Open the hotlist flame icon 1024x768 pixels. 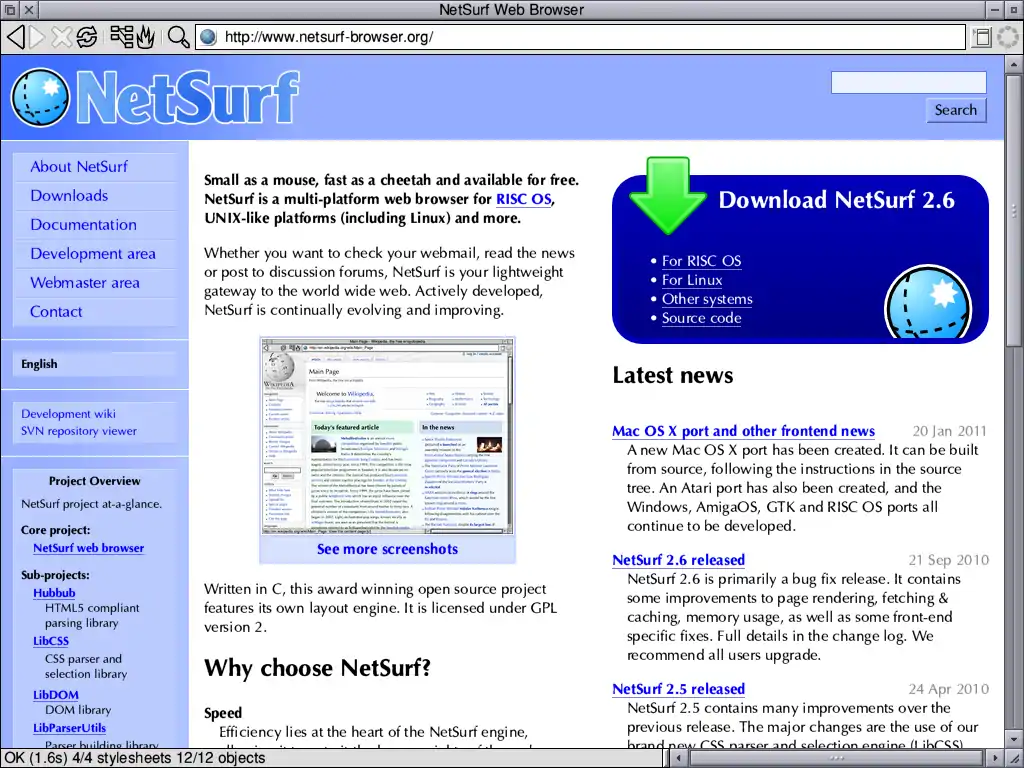[146, 37]
